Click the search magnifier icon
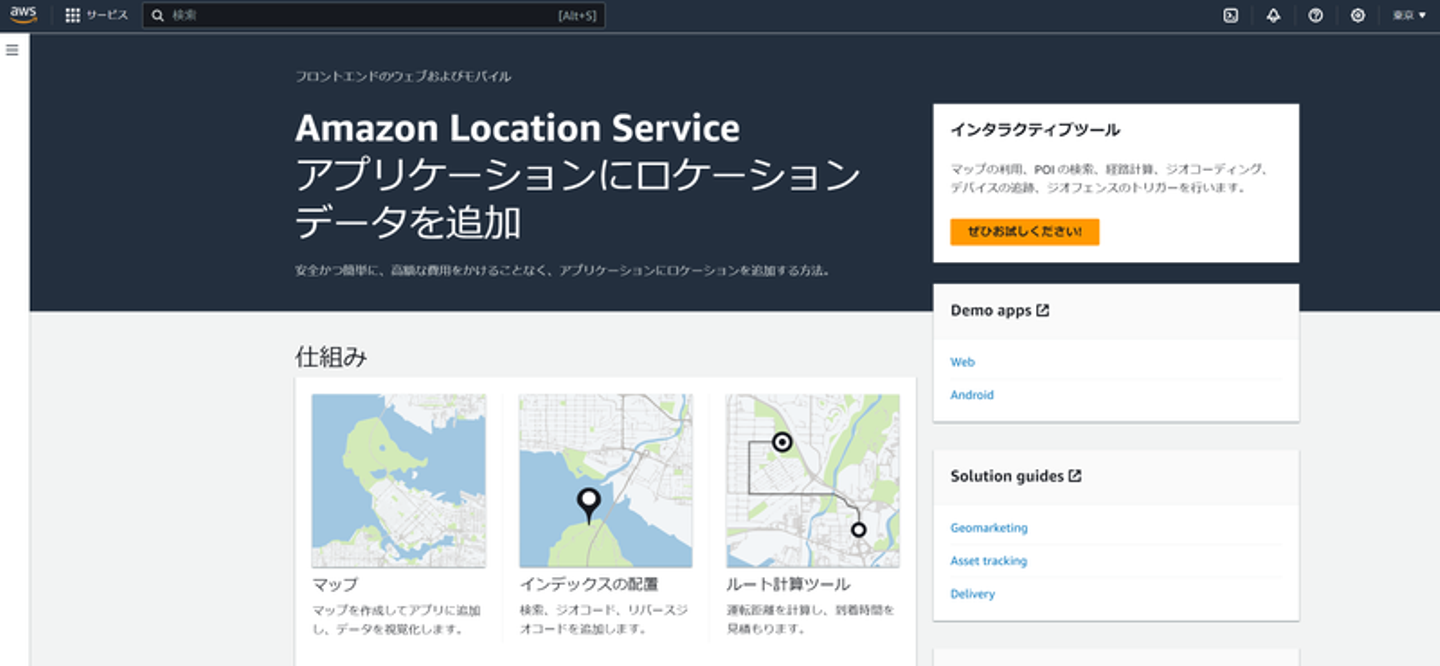 pyautogui.click(x=158, y=15)
